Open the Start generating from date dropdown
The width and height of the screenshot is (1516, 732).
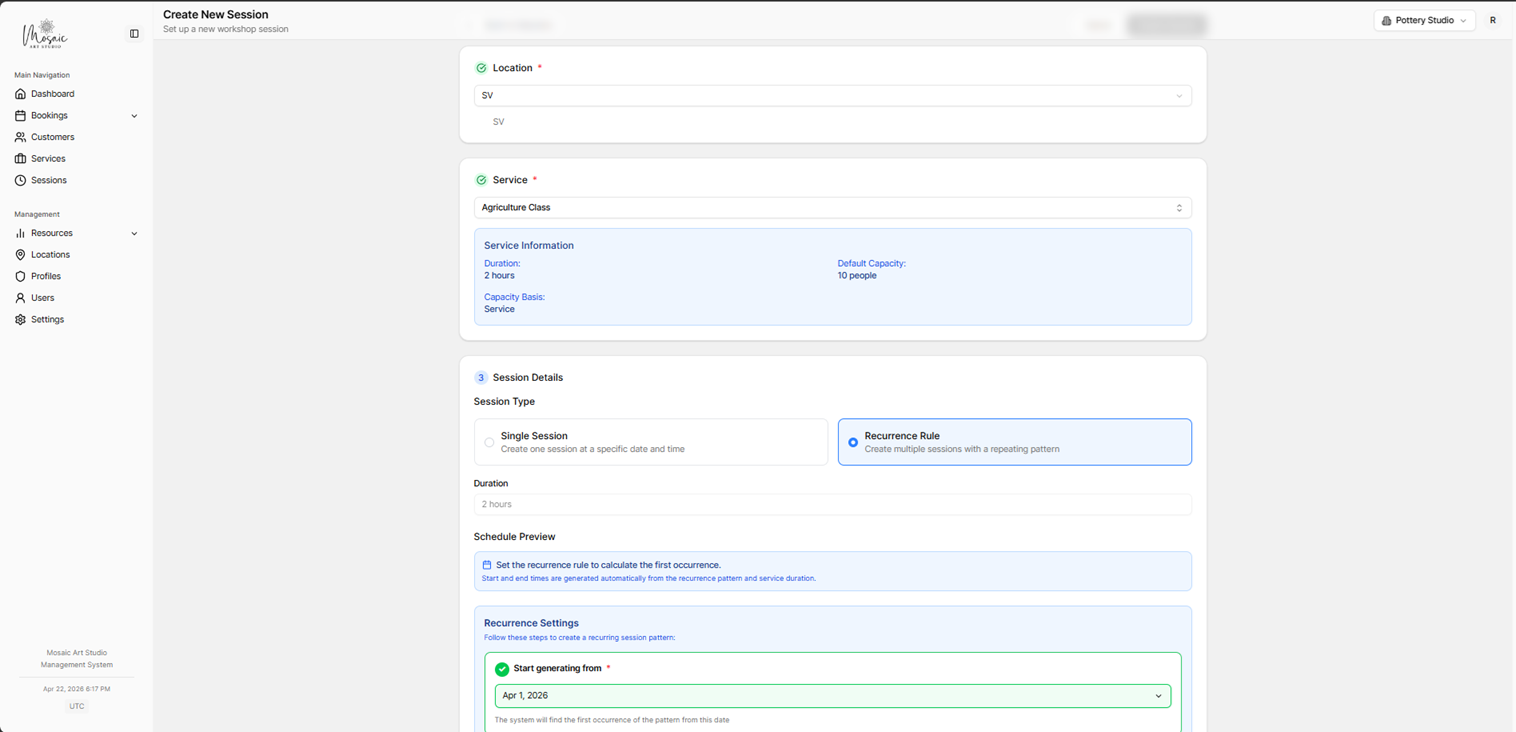[832, 696]
